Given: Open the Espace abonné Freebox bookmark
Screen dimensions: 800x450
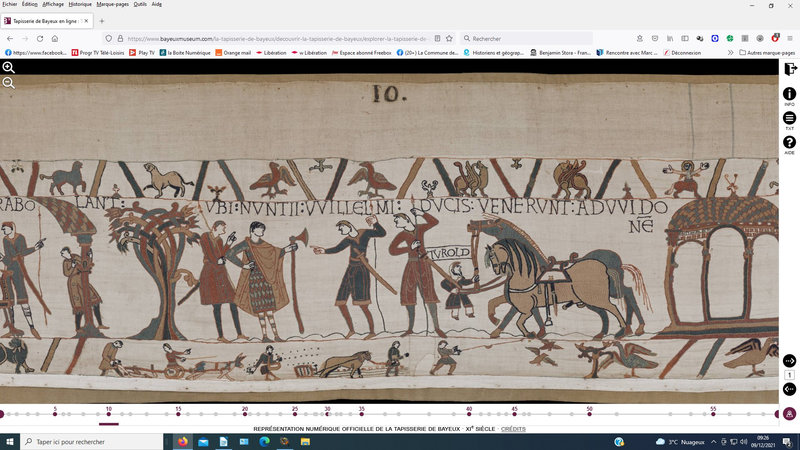Looking at the screenshot, I should pos(362,53).
